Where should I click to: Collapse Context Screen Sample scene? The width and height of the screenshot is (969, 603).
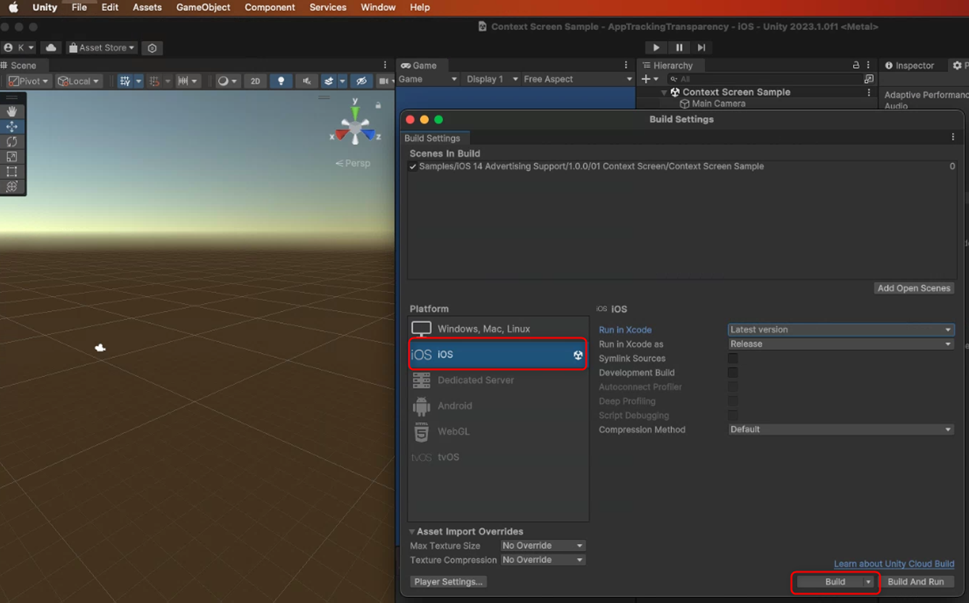point(664,92)
